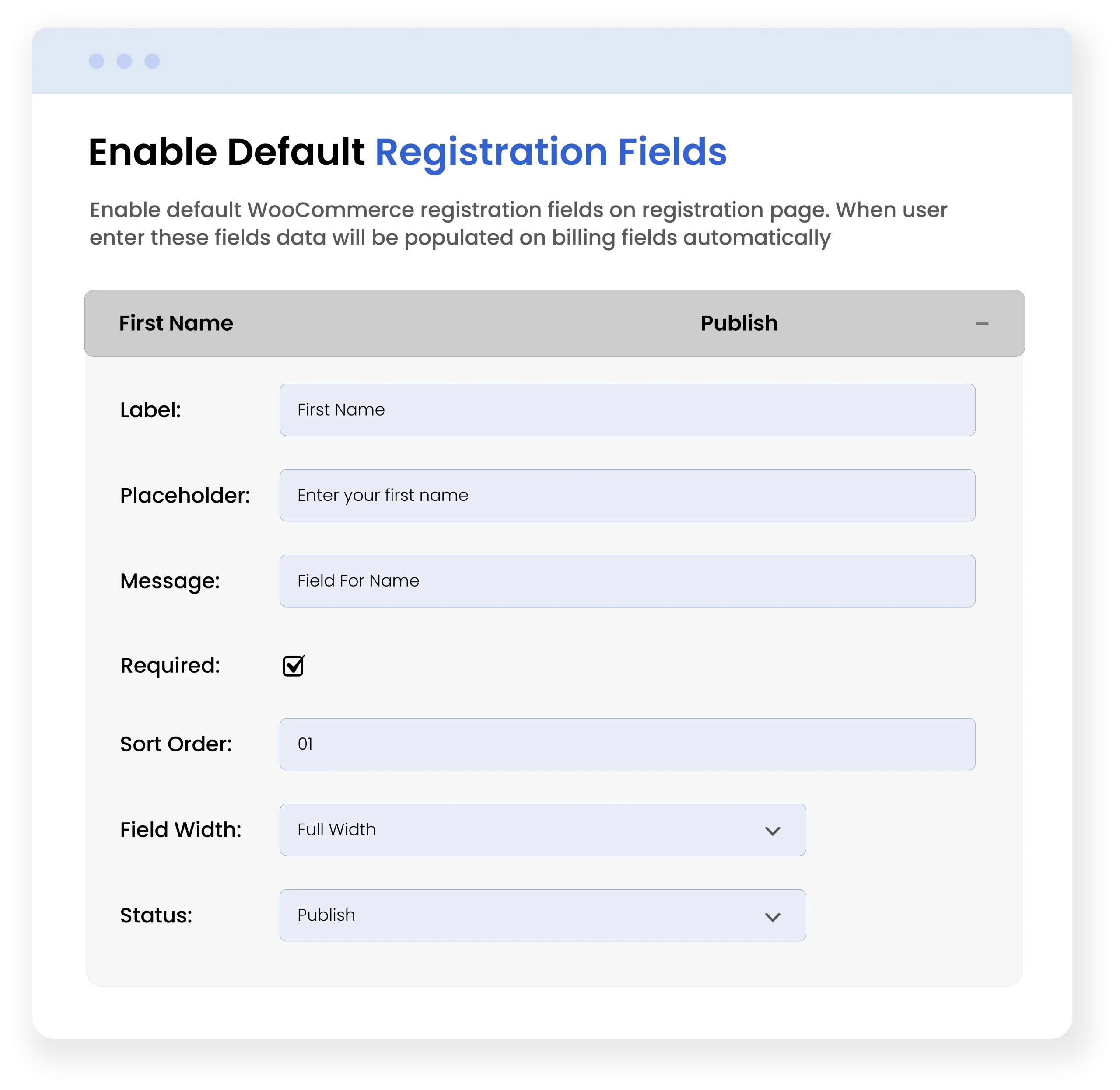Collapse the First Name section via minus icon
The width and height of the screenshot is (1120, 1090).
click(982, 324)
